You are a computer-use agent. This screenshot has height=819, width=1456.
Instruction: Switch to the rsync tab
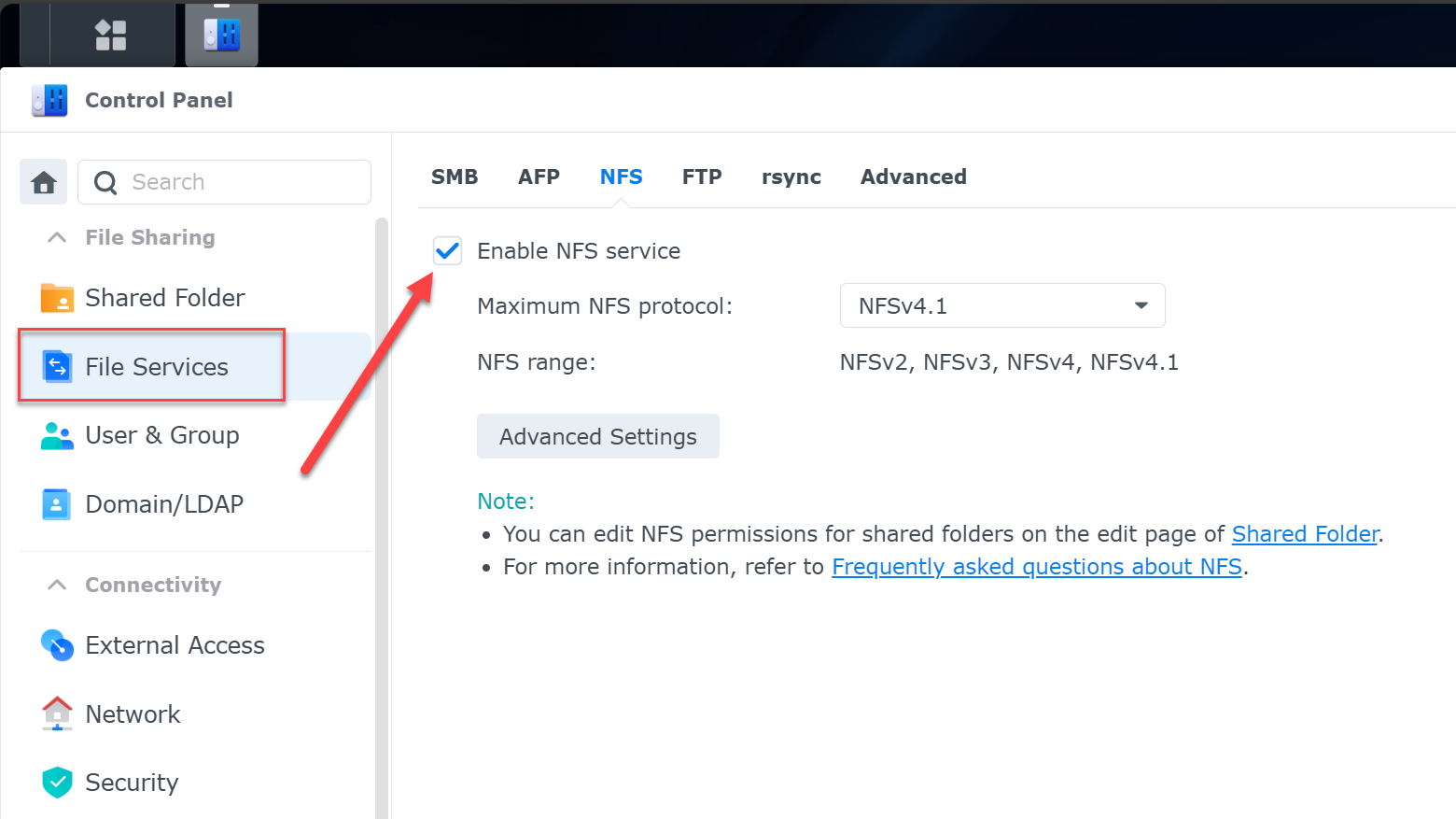(791, 177)
